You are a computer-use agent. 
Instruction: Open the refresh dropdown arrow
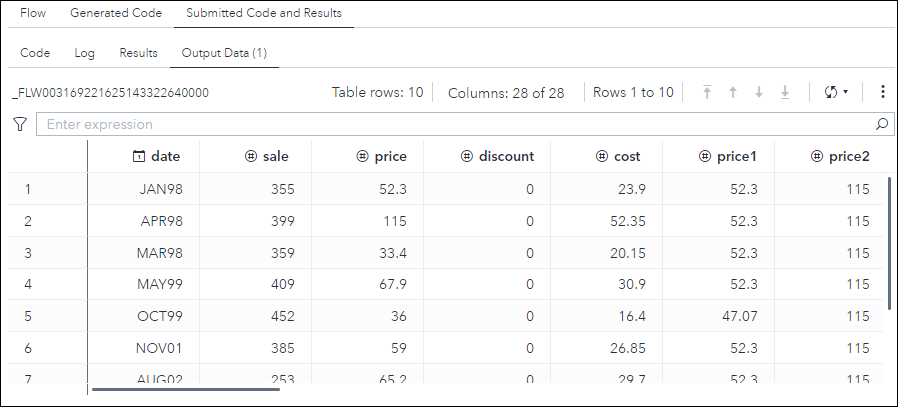[x=846, y=92]
